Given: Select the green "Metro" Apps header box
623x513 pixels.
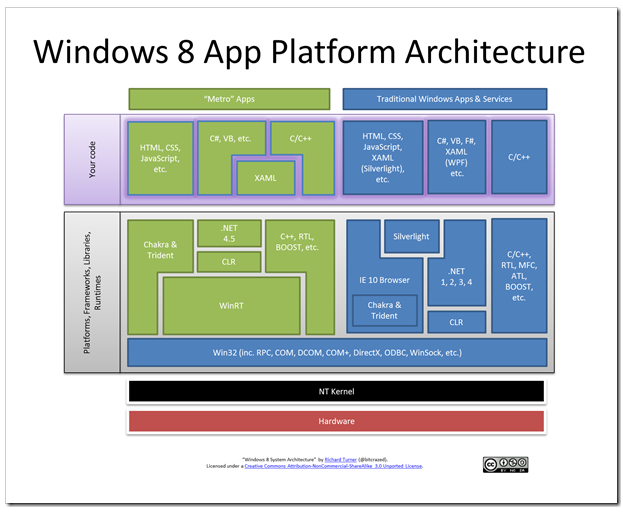Looking at the screenshot, I should click(x=229, y=99).
